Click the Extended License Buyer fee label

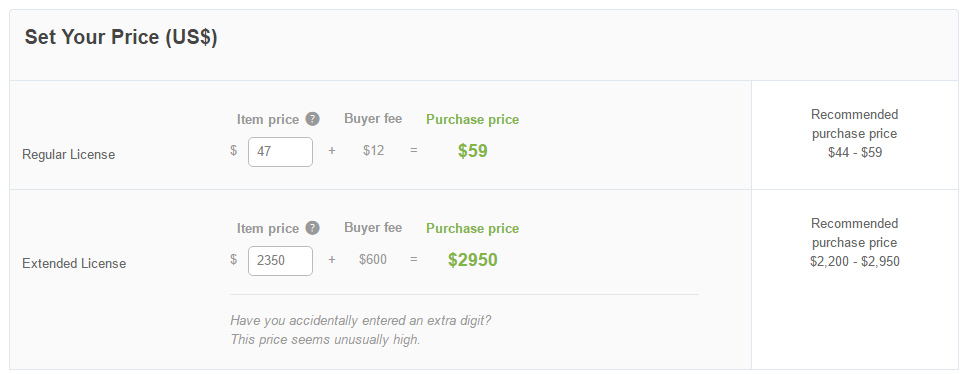point(373,227)
